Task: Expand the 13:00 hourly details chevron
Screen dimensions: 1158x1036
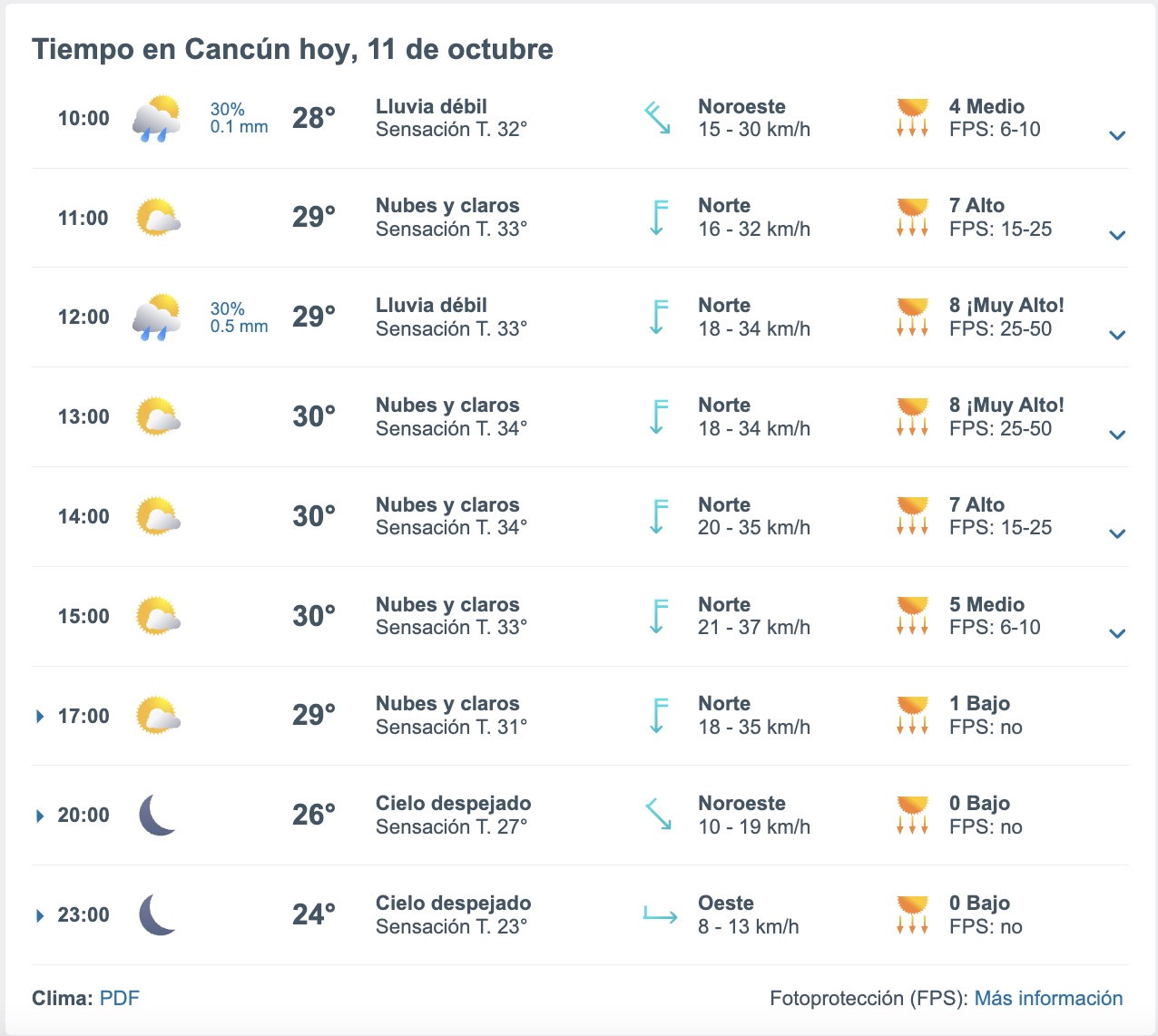Action: pyautogui.click(x=1117, y=435)
